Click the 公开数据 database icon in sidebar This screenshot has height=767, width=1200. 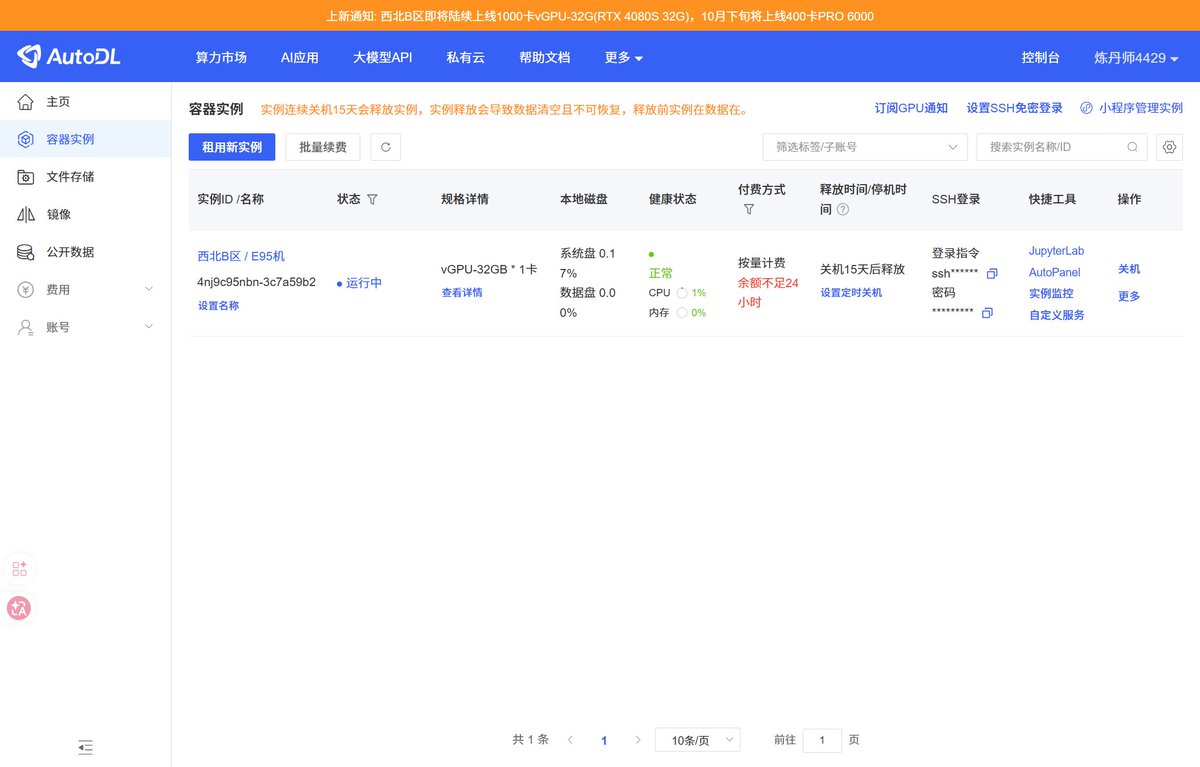point(26,252)
